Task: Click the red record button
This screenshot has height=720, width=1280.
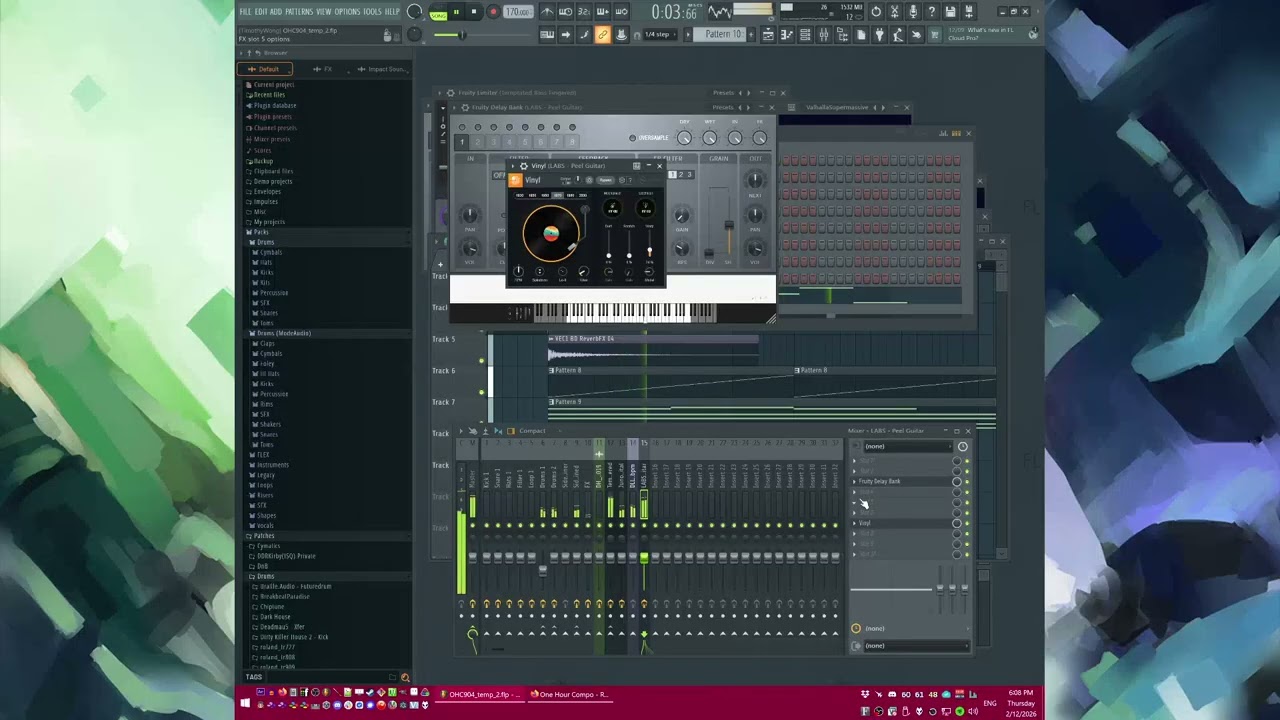Action: click(493, 12)
